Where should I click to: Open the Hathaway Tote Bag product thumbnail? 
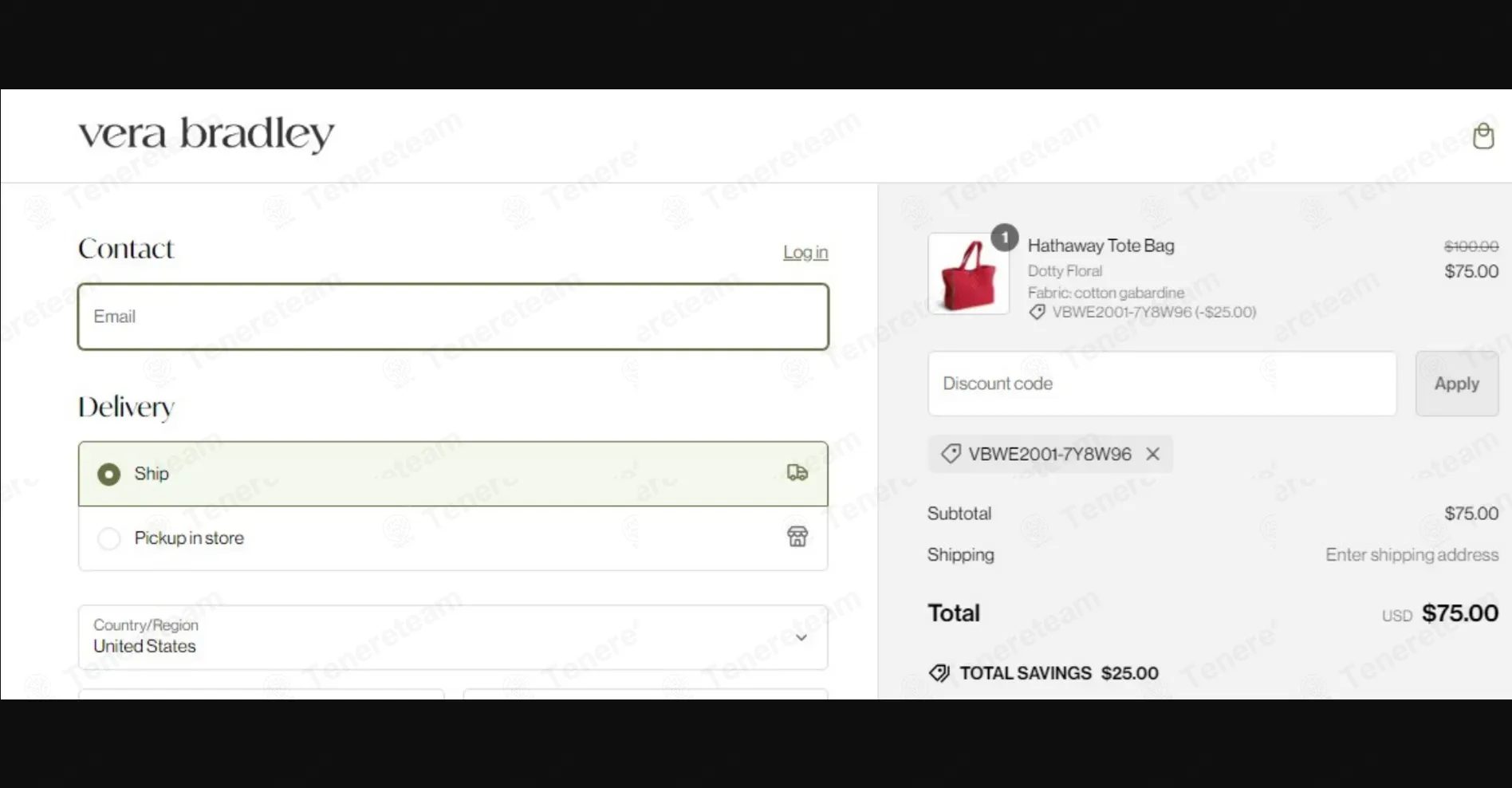(x=968, y=274)
